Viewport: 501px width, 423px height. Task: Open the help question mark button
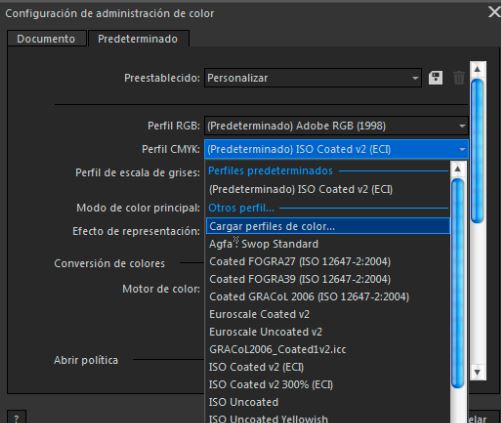[x=16, y=417]
